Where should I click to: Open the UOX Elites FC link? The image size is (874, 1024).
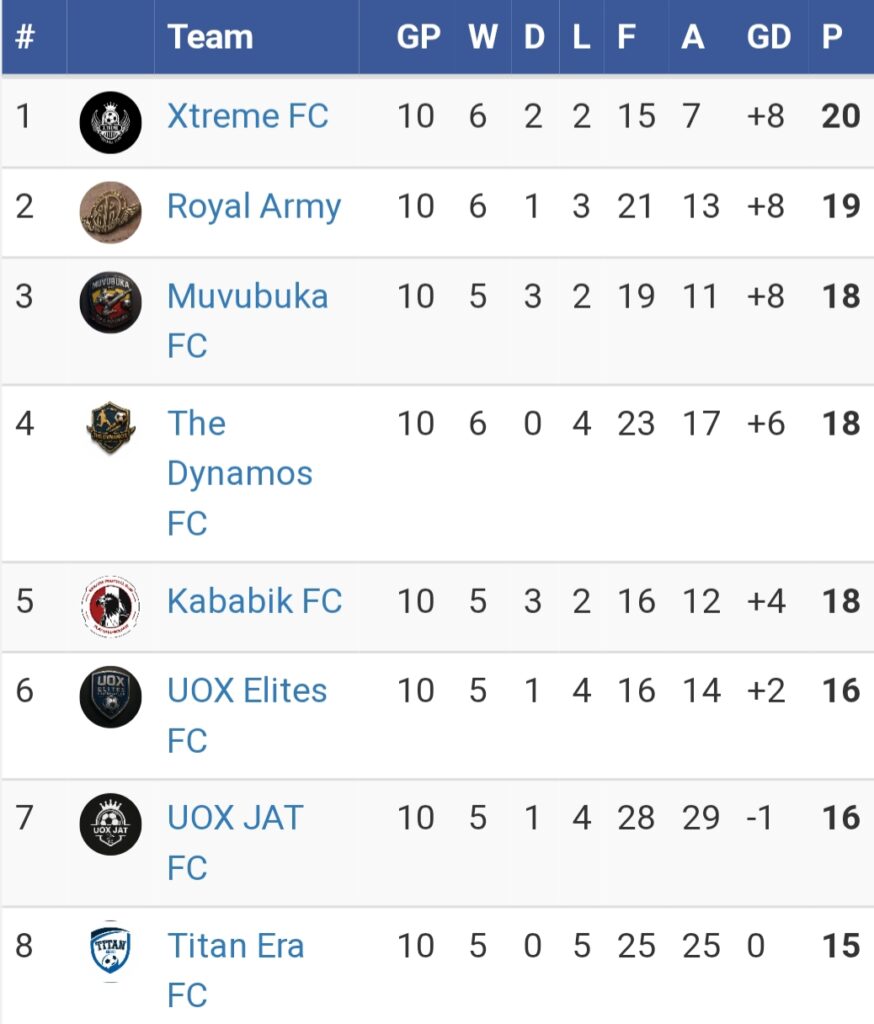(x=247, y=715)
